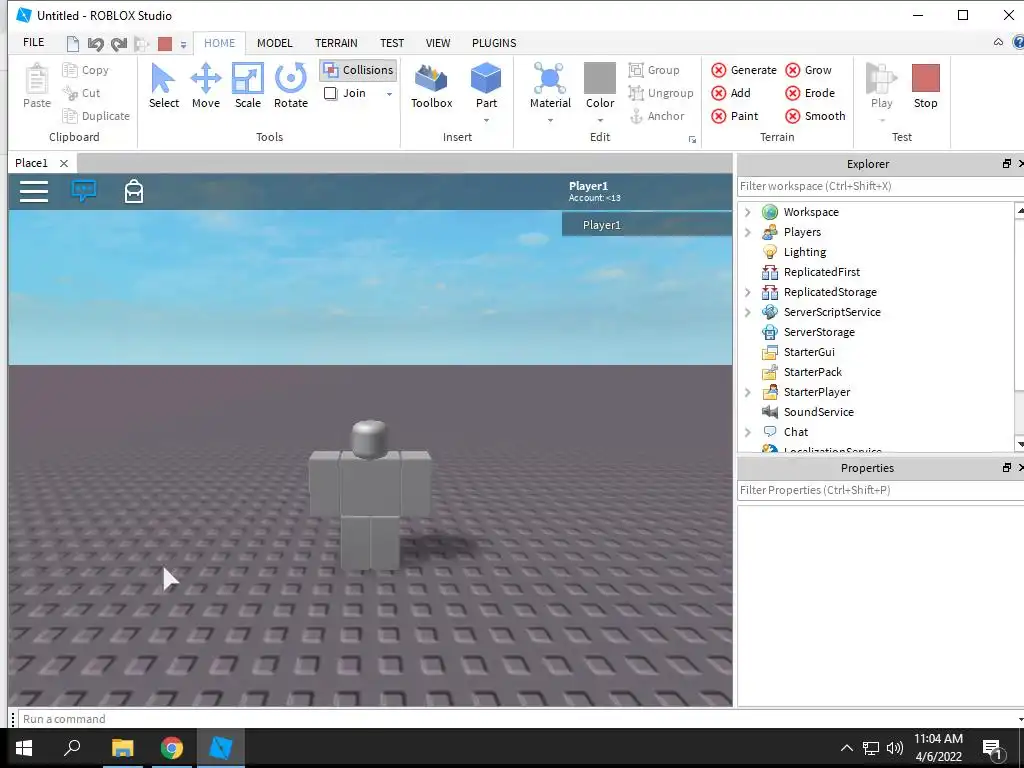Open the Part dropdown arrow
The height and width of the screenshot is (768, 1024).
click(487, 120)
